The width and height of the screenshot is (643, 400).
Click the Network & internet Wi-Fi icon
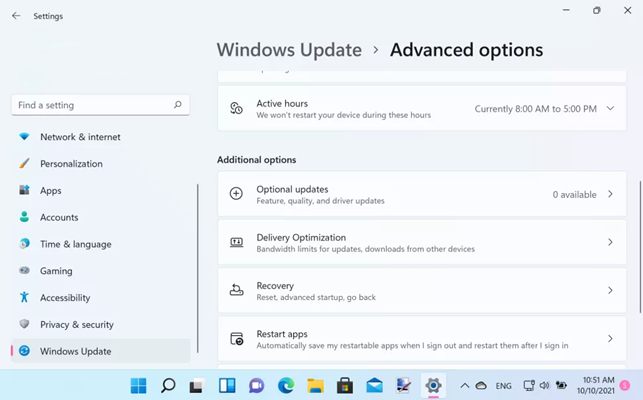[x=24, y=137]
